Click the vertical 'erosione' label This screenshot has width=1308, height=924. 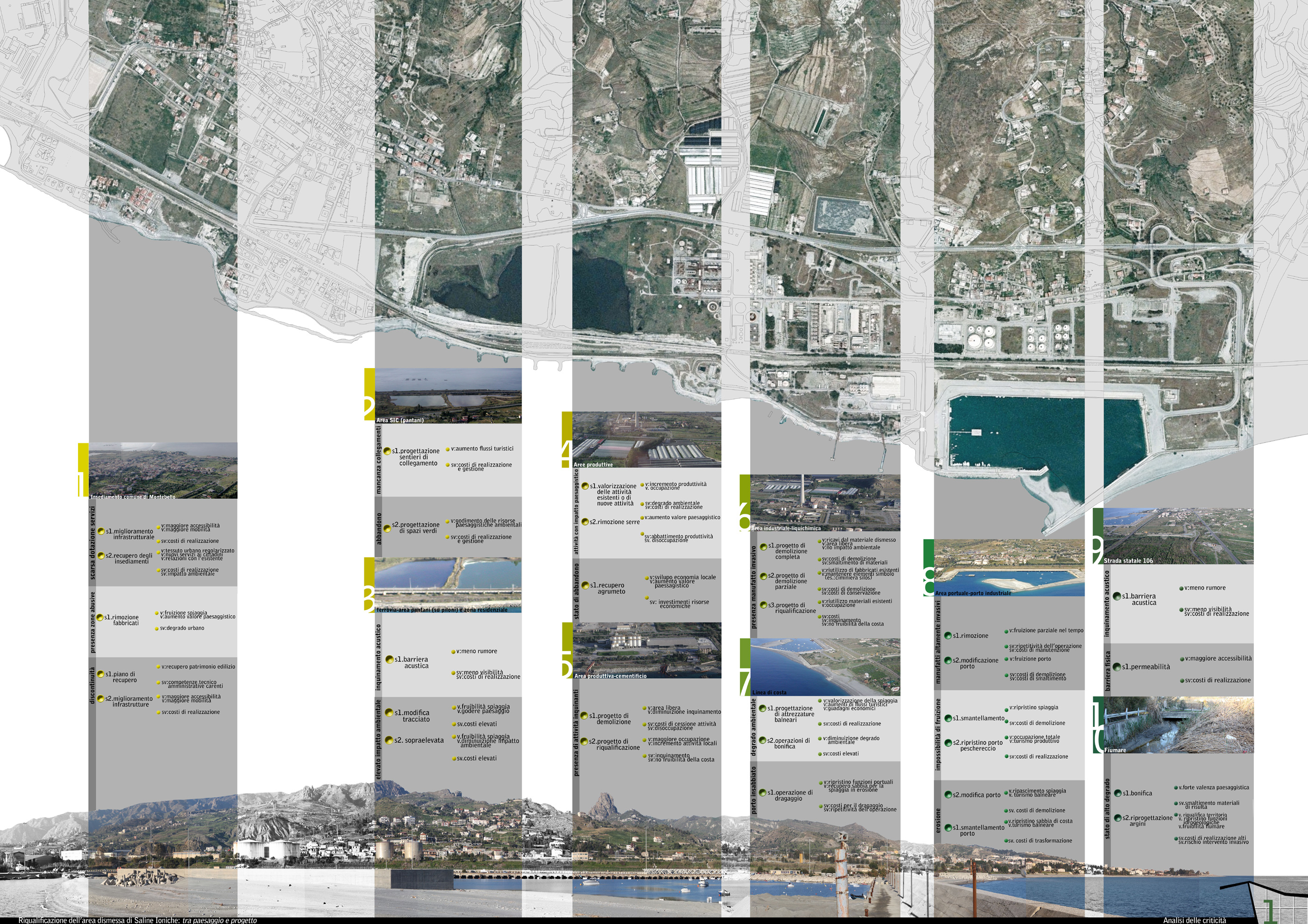pos(938,820)
